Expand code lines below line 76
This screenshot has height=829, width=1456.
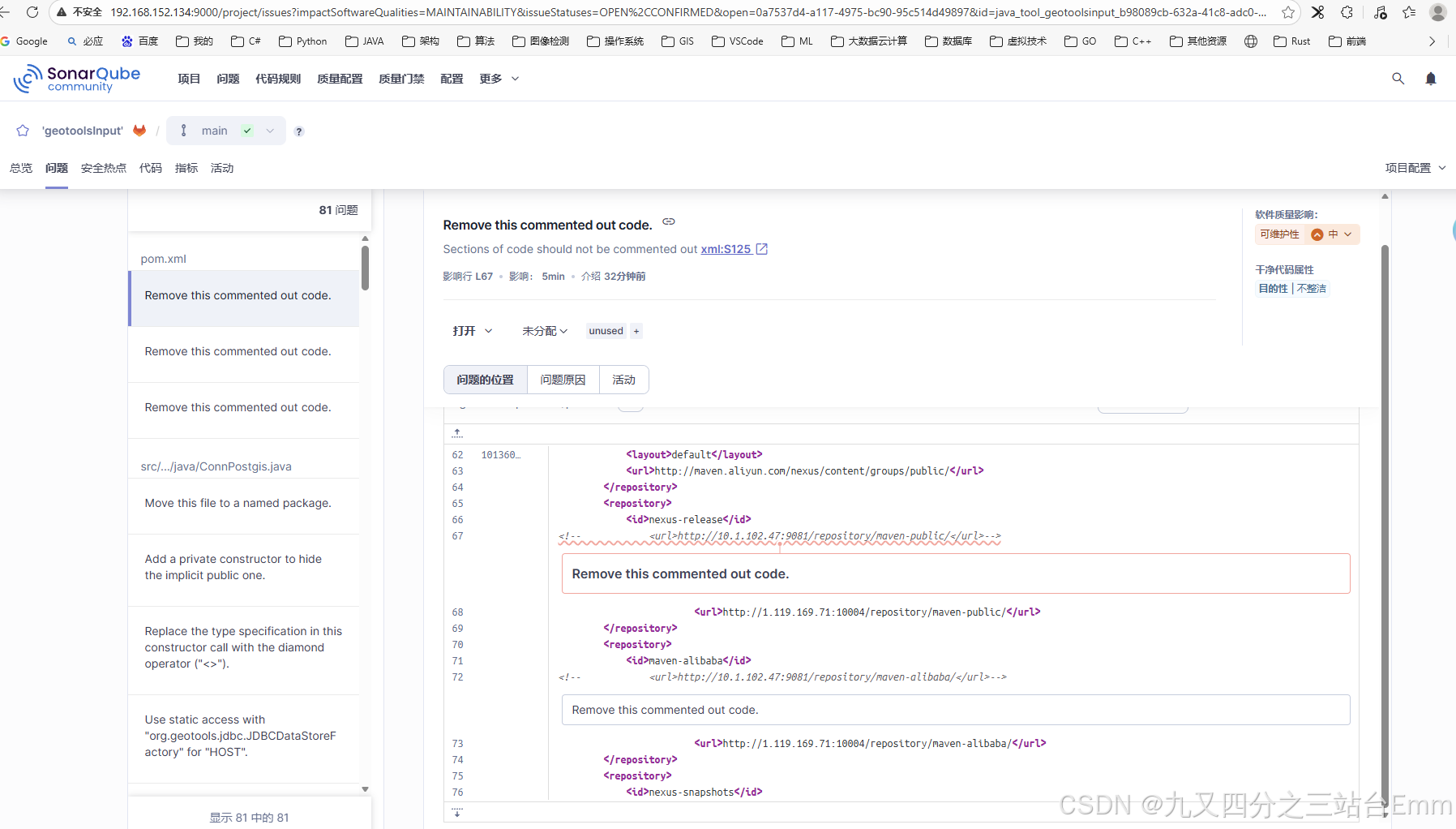[x=457, y=811]
